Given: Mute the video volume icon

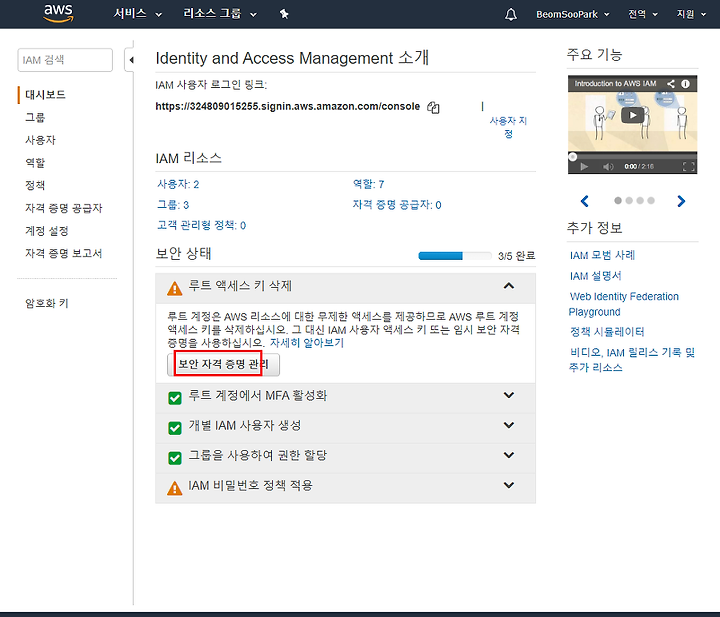Looking at the screenshot, I should 608,166.
